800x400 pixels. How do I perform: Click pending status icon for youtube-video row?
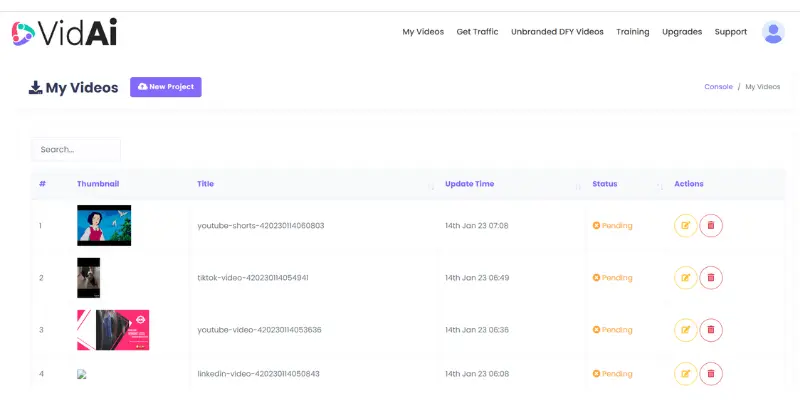(596, 330)
